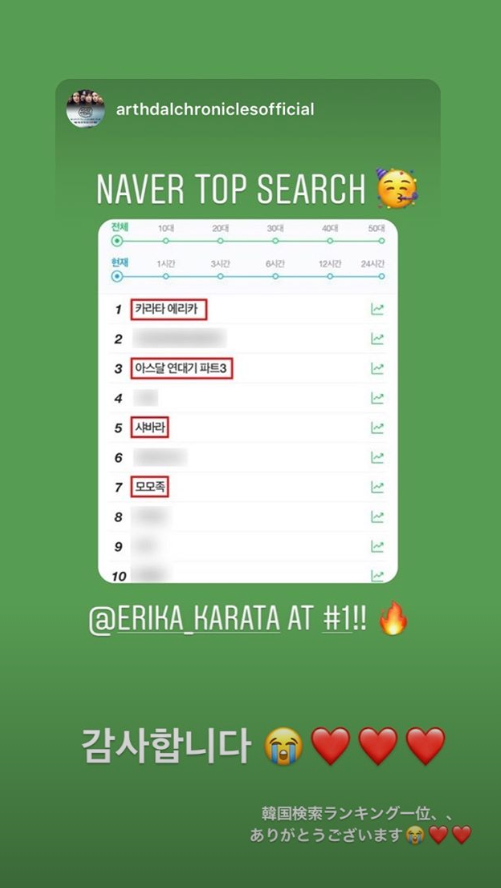Open the arthdalchroniclesofficial username link
501x888 pixels.
tap(215, 109)
